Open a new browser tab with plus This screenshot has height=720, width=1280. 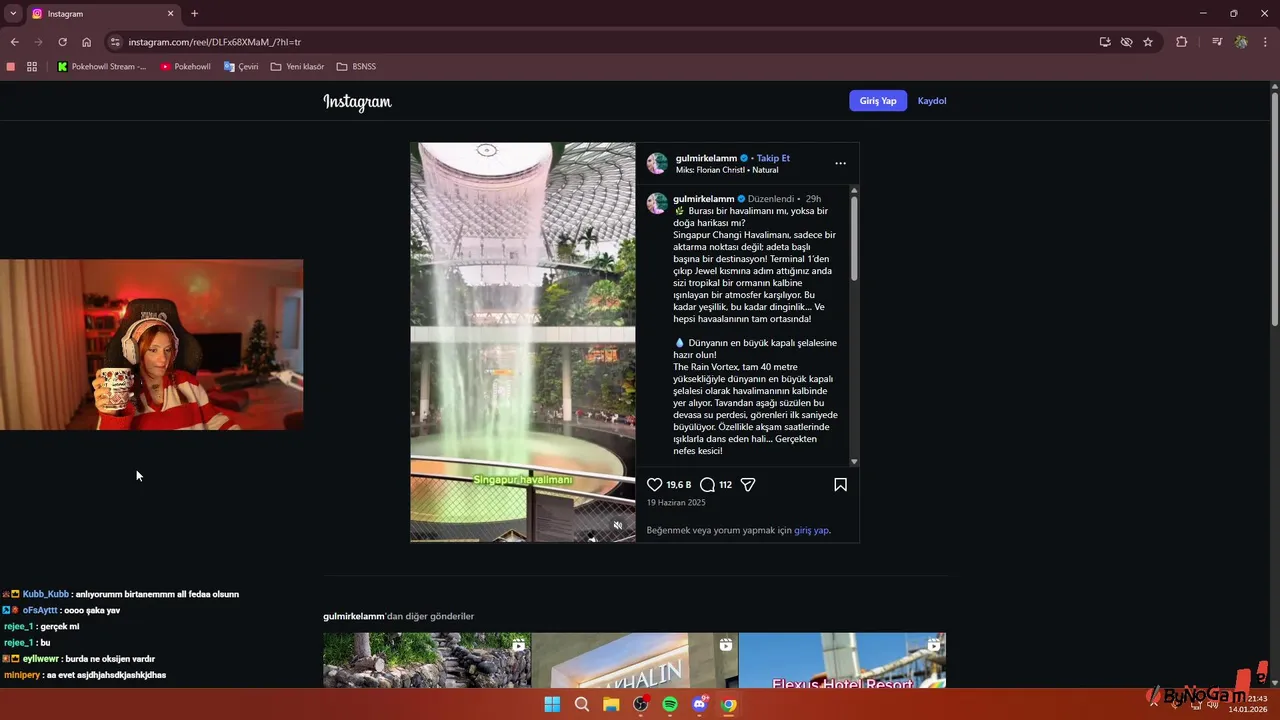[x=195, y=14]
